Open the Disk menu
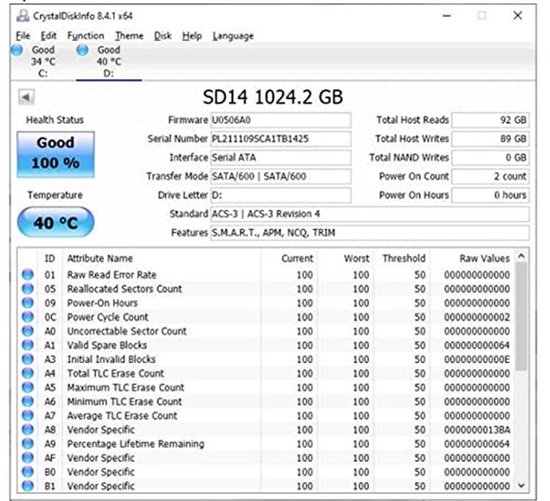The image size is (550, 501). pyautogui.click(x=163, y=36)
